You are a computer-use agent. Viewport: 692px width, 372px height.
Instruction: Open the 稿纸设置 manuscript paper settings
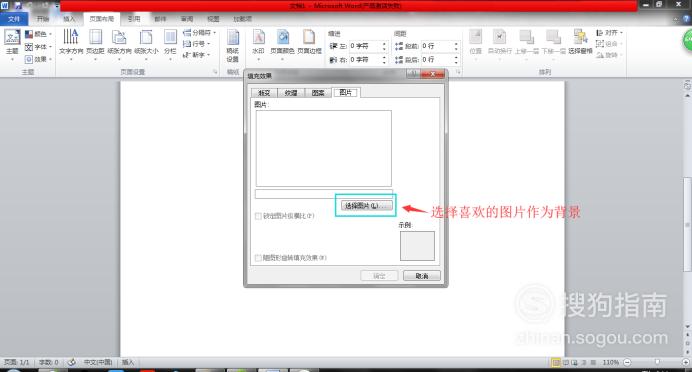pyautogui.click(x=233, y=46)
